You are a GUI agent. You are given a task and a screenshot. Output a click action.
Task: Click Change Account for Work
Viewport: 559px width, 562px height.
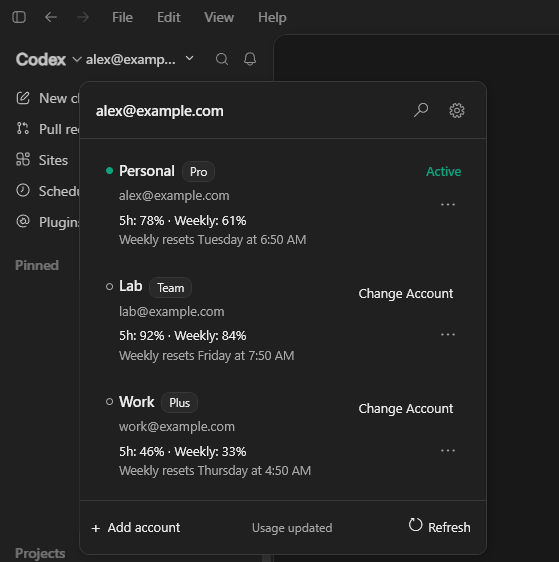[406, 409]
